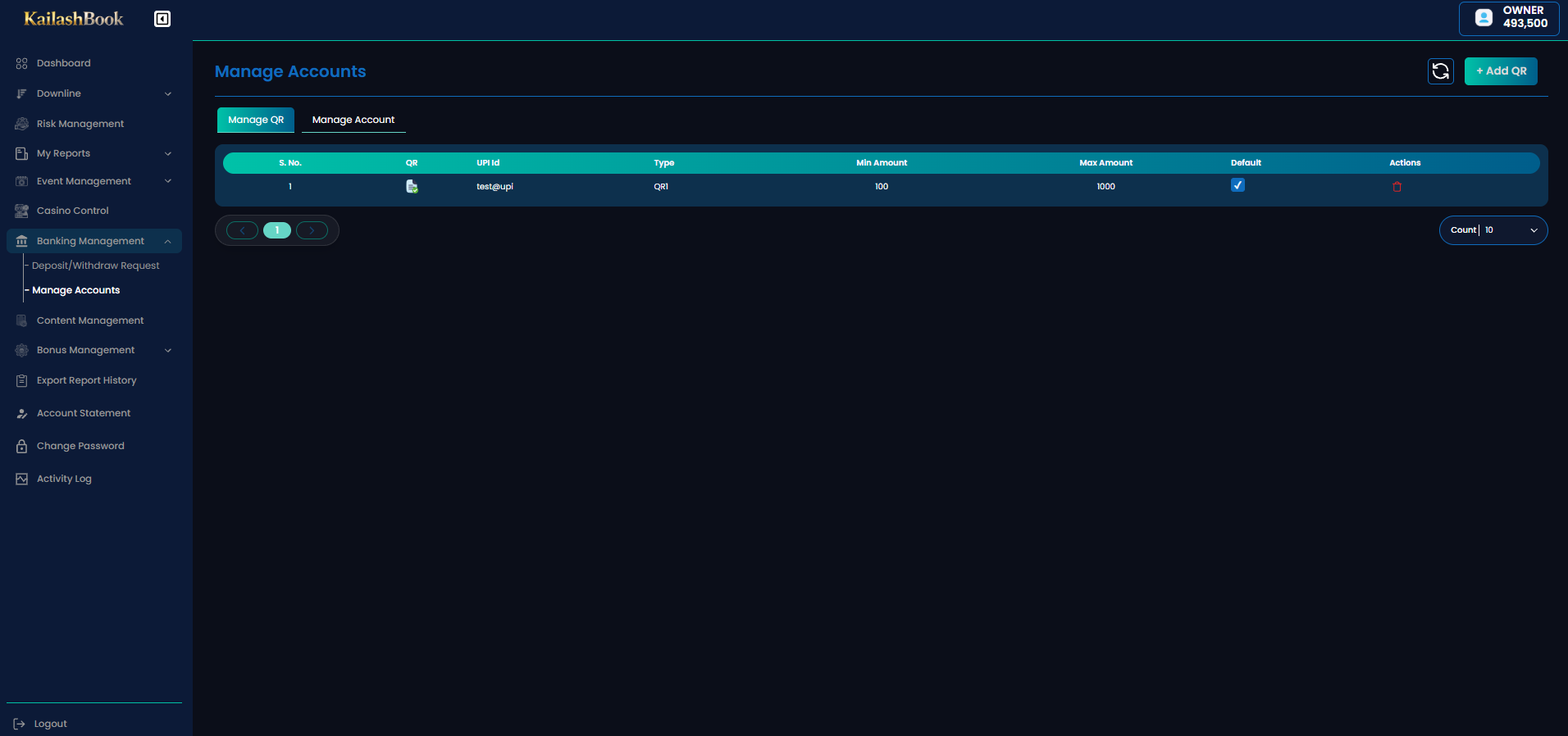Click the Dashboard icon in the sidebar
The image size is (1568, 736).
(22, 63)
